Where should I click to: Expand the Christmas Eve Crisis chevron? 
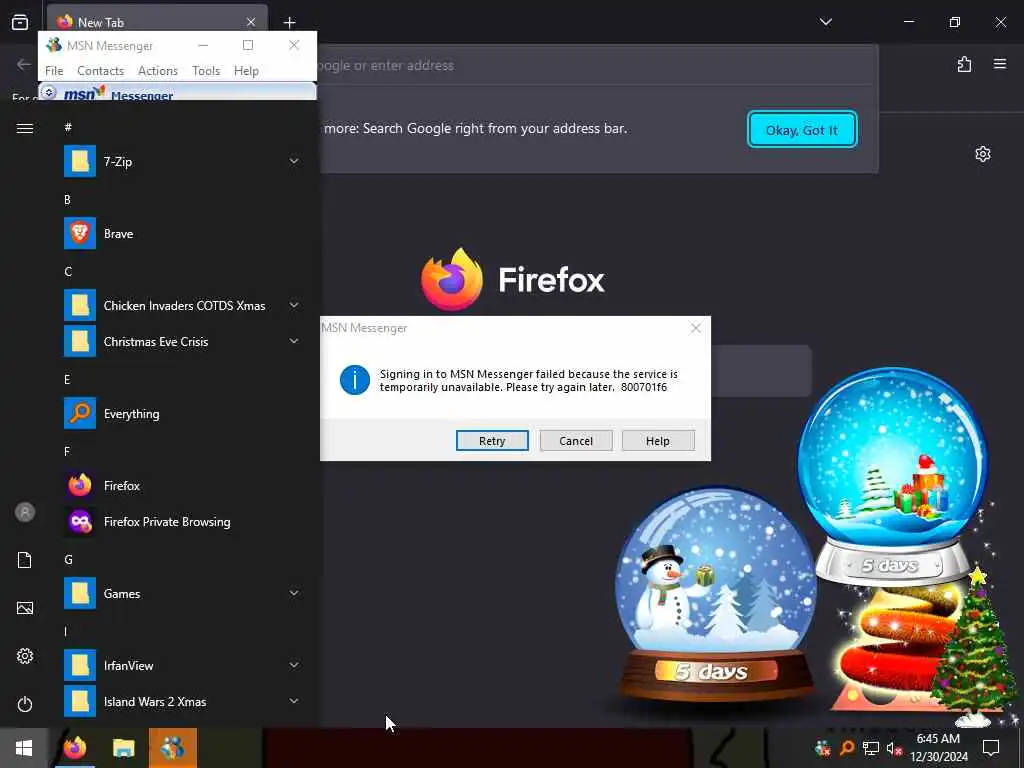(x=294, y=341)
